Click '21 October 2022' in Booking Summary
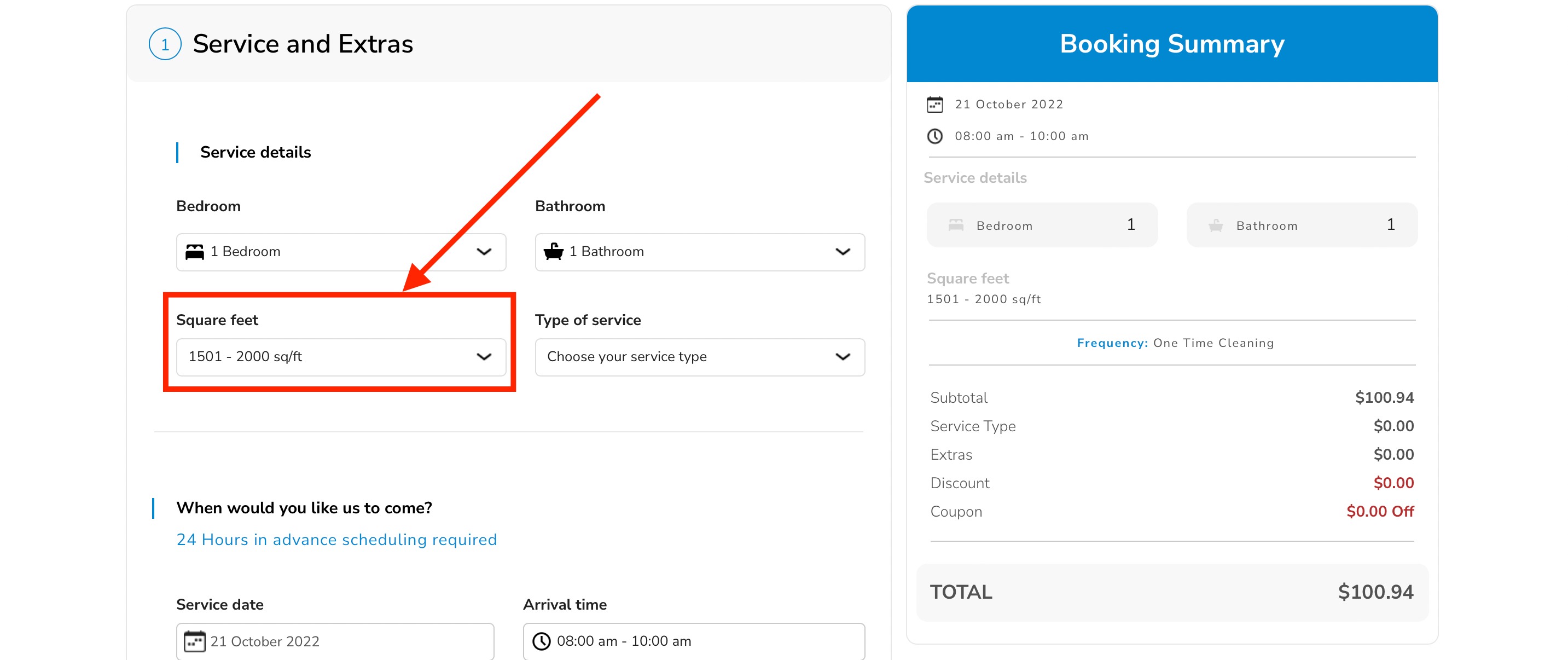The height and width of the screenshot is (660, 1568). click(1009, 104)
